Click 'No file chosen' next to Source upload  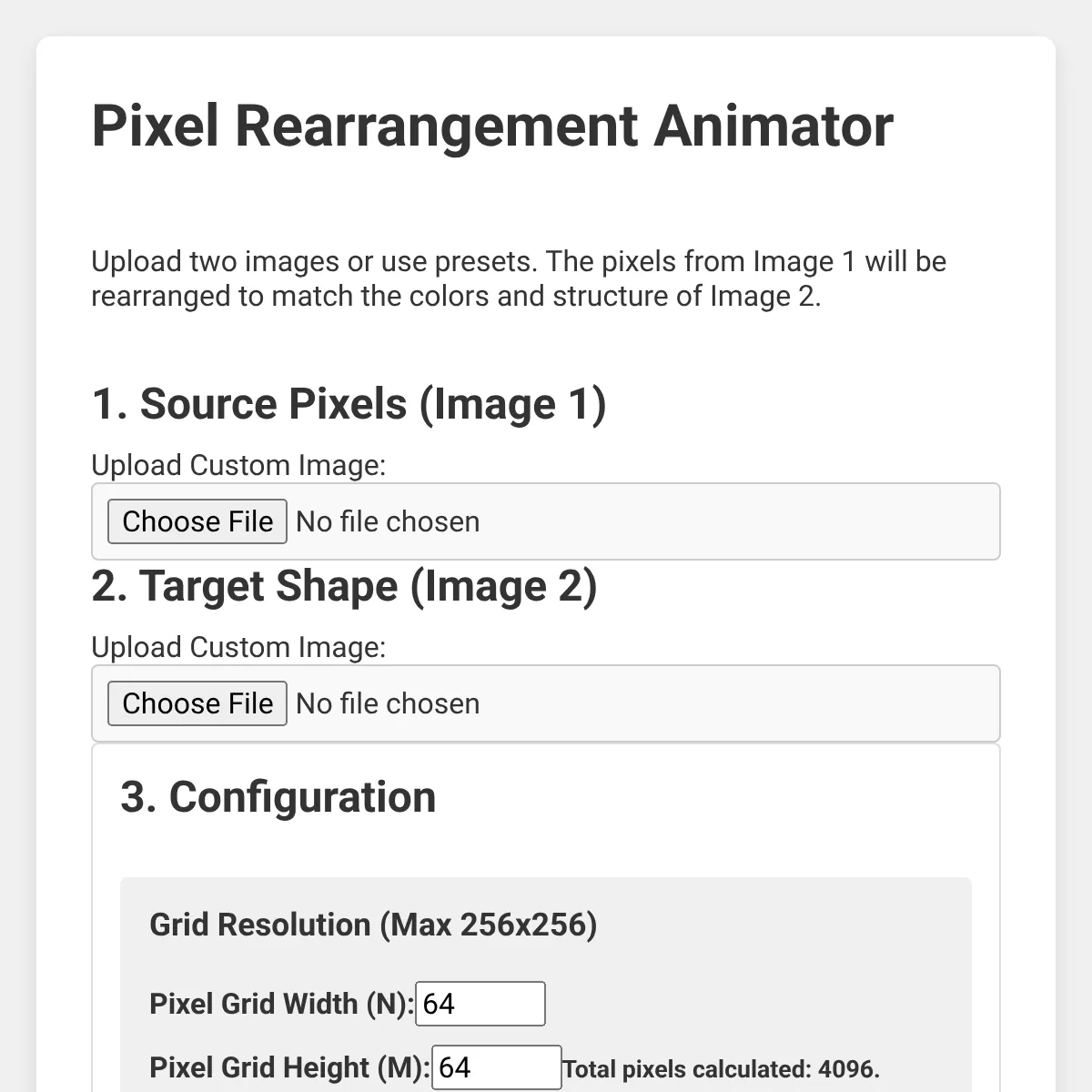point(388,521)
